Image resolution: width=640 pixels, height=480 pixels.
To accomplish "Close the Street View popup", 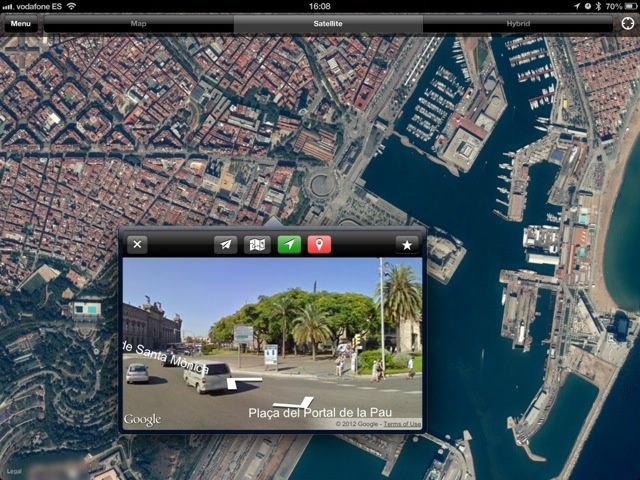I will coord(138,244).
